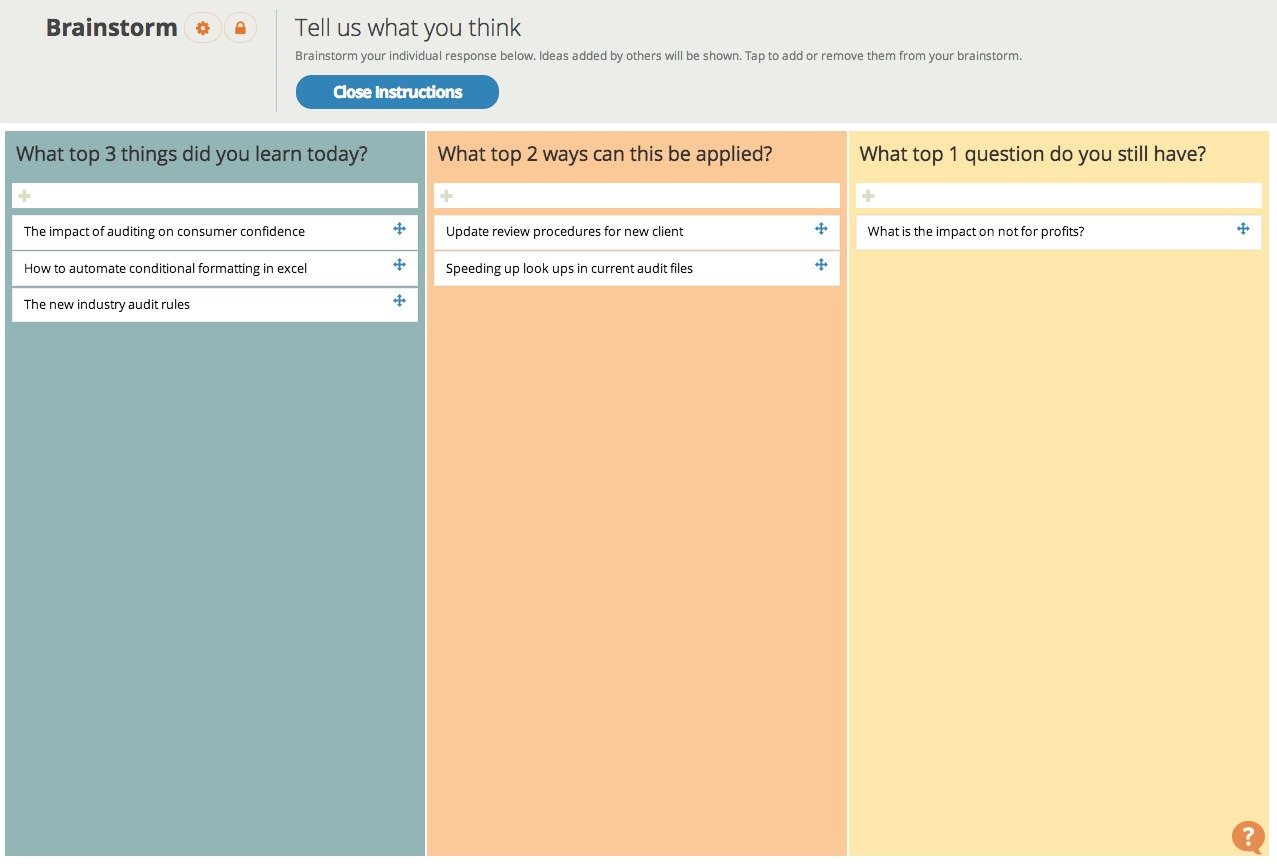Image resolution: width=1277 pixels, height=864 pixels.
Task: Click move handle on 'Update review procedures' idea
Action: click(821, 229)
